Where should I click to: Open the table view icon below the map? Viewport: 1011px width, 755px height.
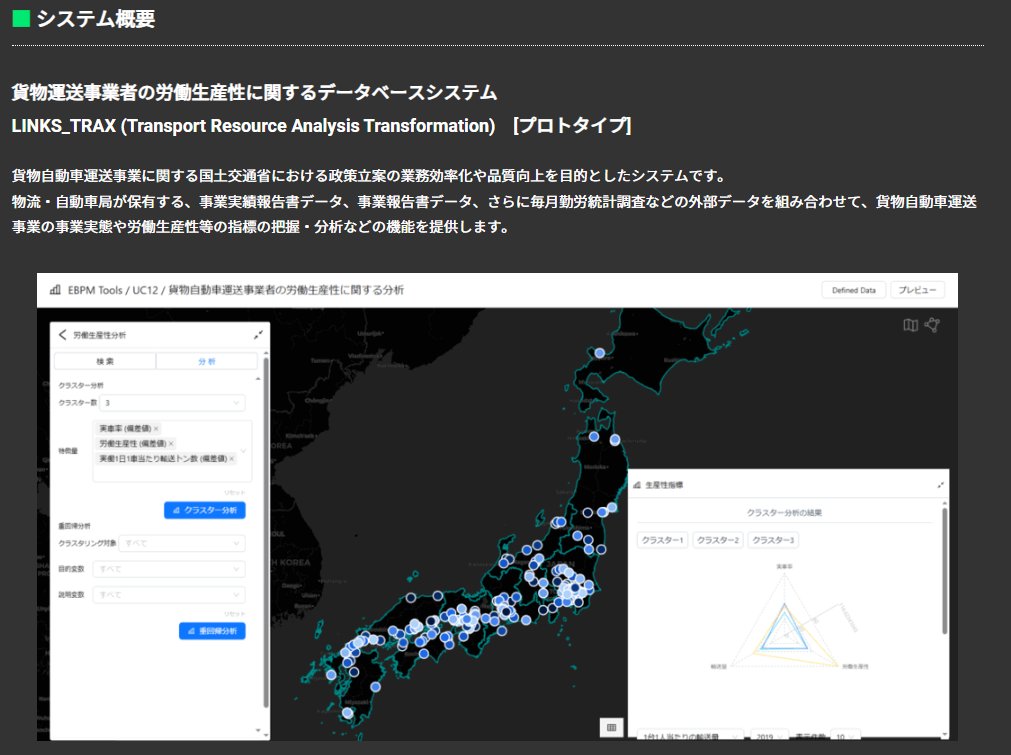pyautogui.click(x=611, y=727)
